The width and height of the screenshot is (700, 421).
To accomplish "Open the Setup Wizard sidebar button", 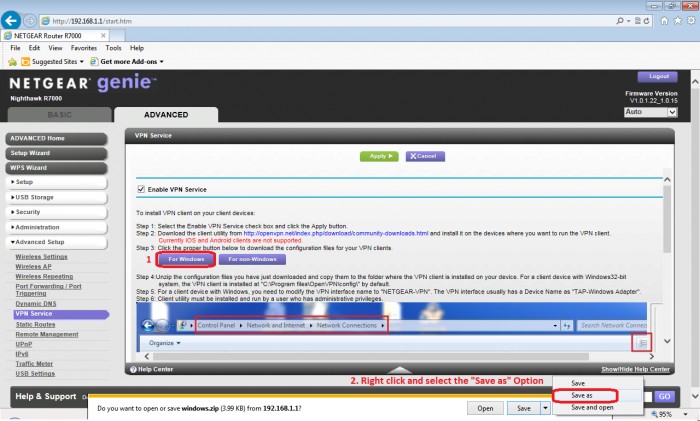I will (56, 154).
